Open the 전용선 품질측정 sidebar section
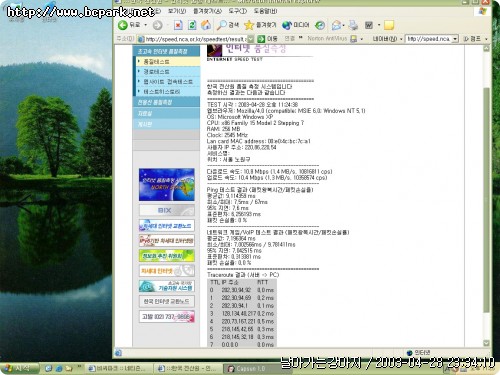Image resolution: width=500 pixels, height=375 pixels. pos(166,102)
